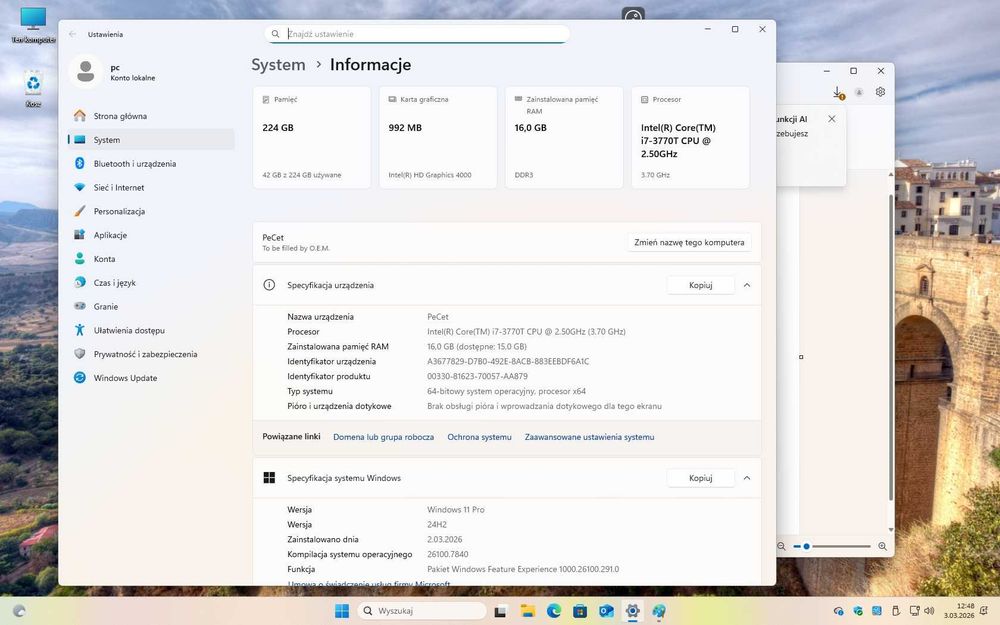Open Konta settings

151,259
